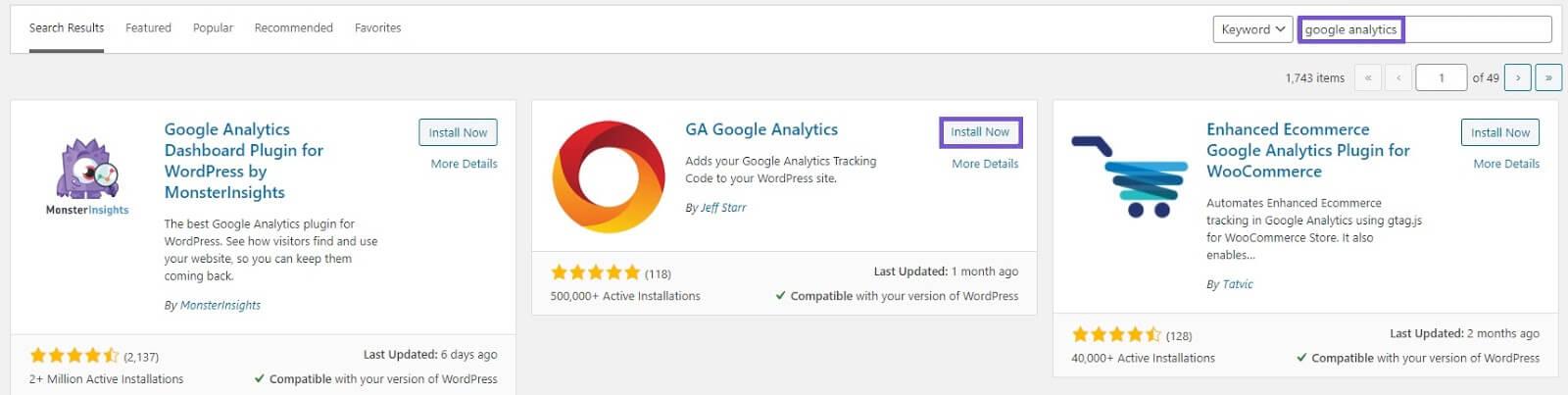Open the Recommended tab

(294, 27)
